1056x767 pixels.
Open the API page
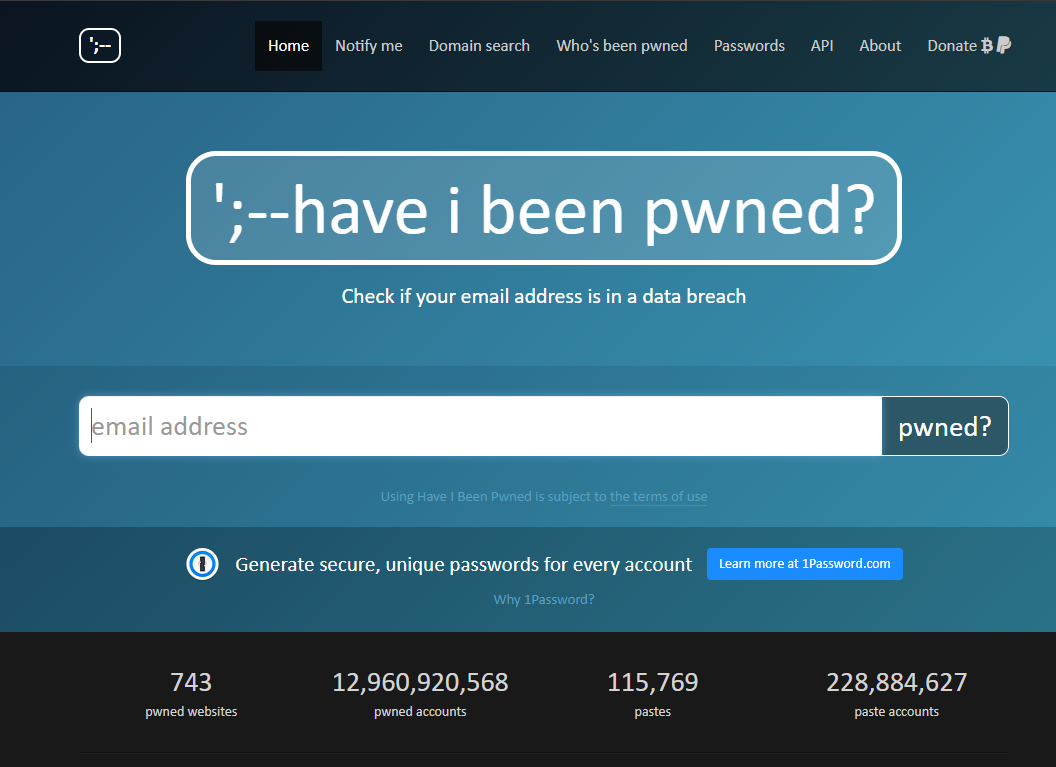(x=822, y=46)
